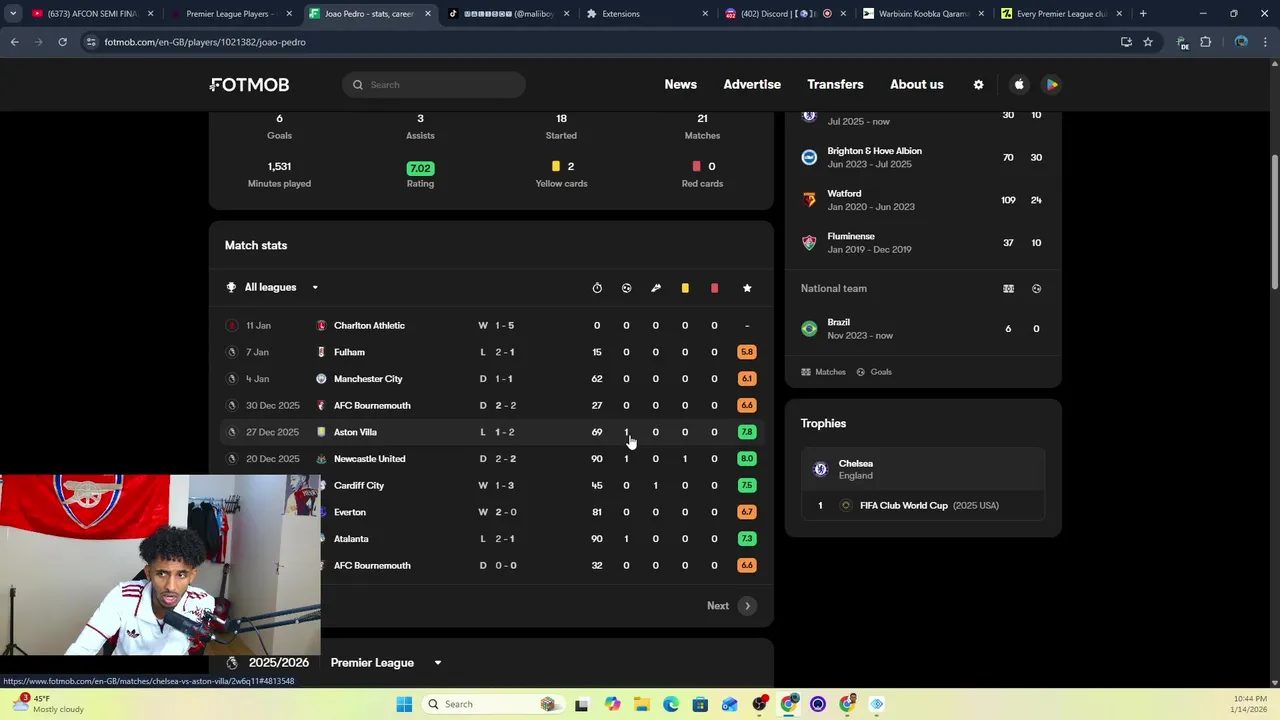Focus the FotMob search field

434,85
